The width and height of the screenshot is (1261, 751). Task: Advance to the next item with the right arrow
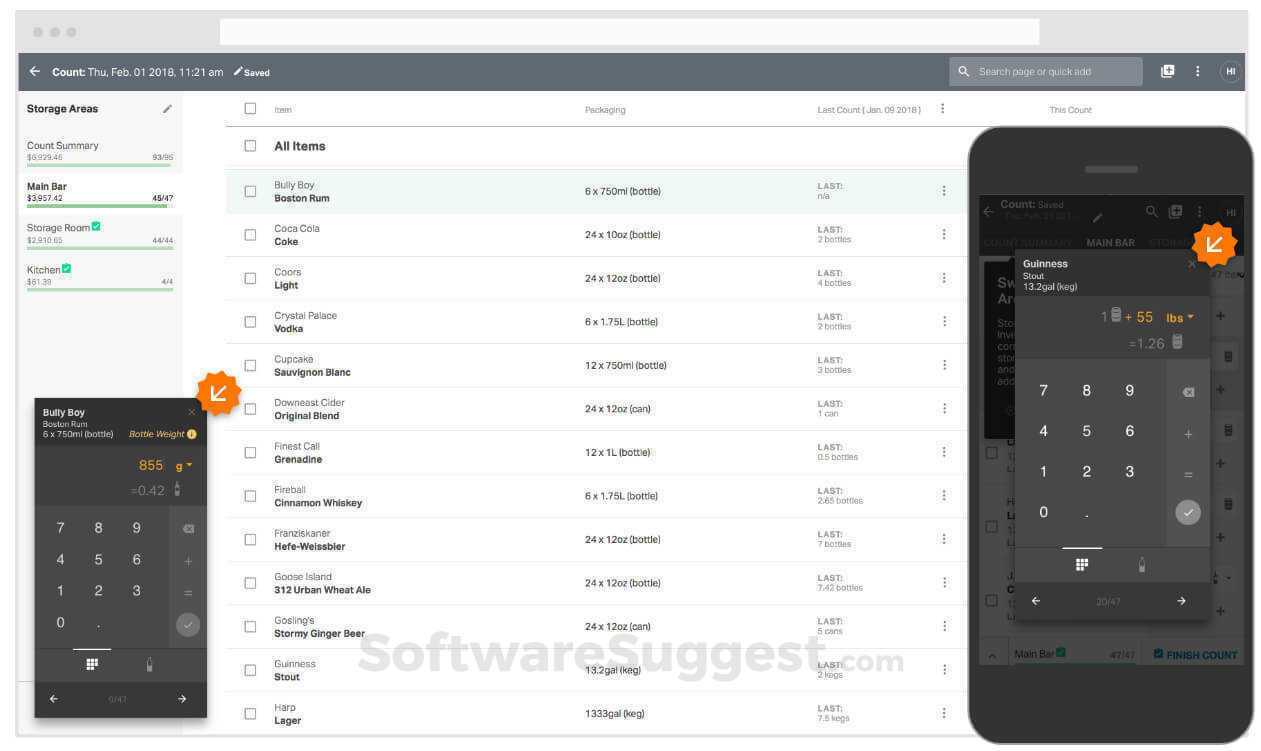tap(182, 699)
